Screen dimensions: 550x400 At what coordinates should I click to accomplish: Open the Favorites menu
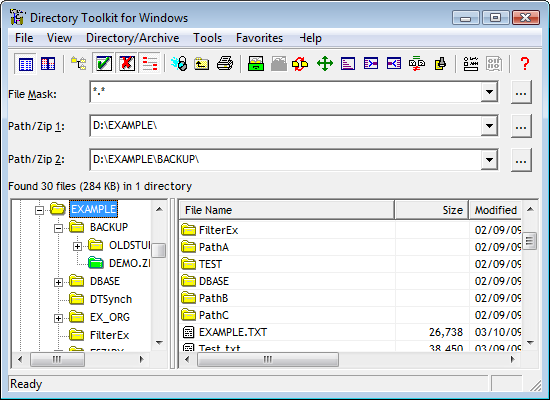pos(259,38)
